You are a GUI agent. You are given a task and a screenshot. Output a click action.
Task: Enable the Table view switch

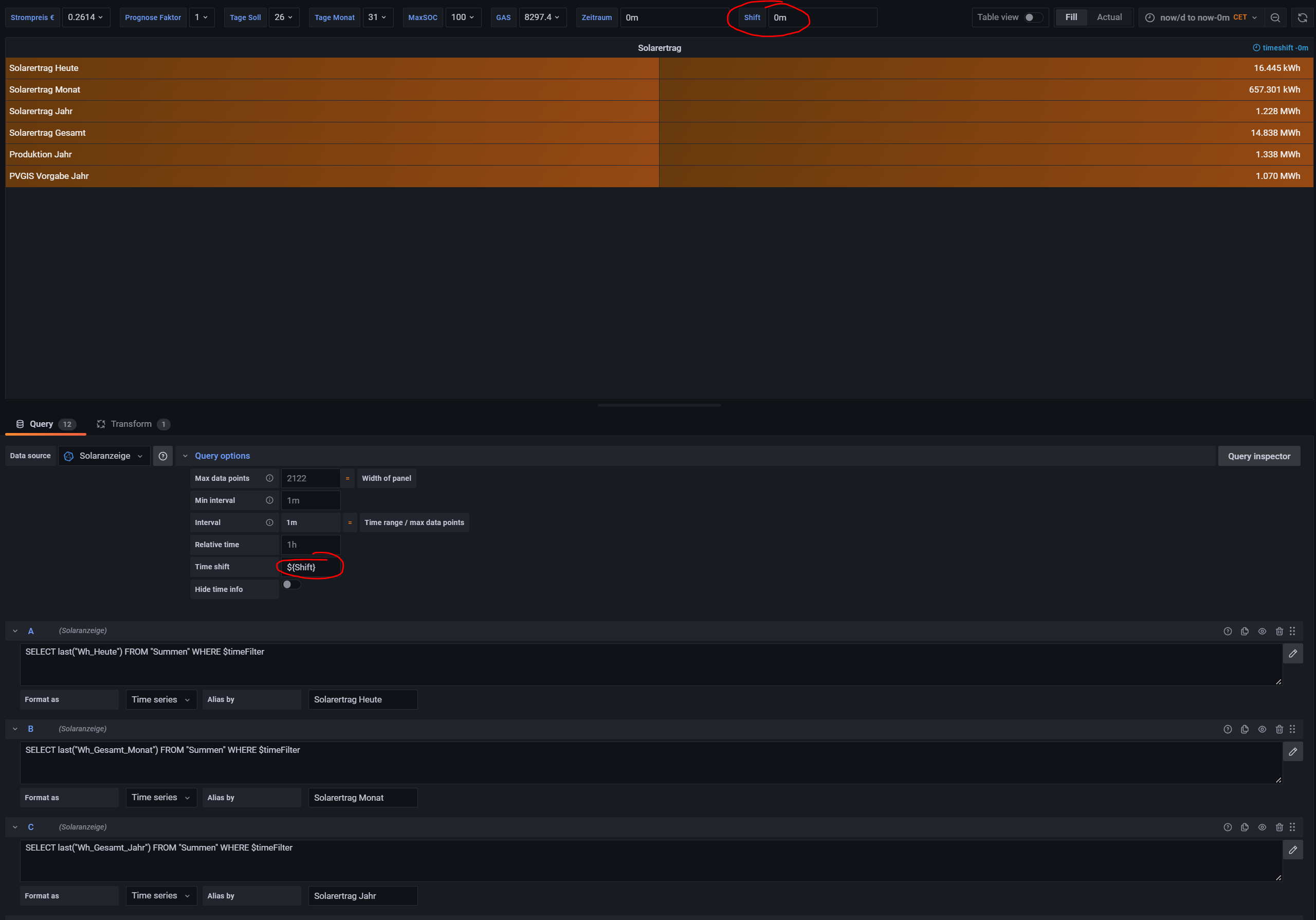click(x=1033, y=17)
